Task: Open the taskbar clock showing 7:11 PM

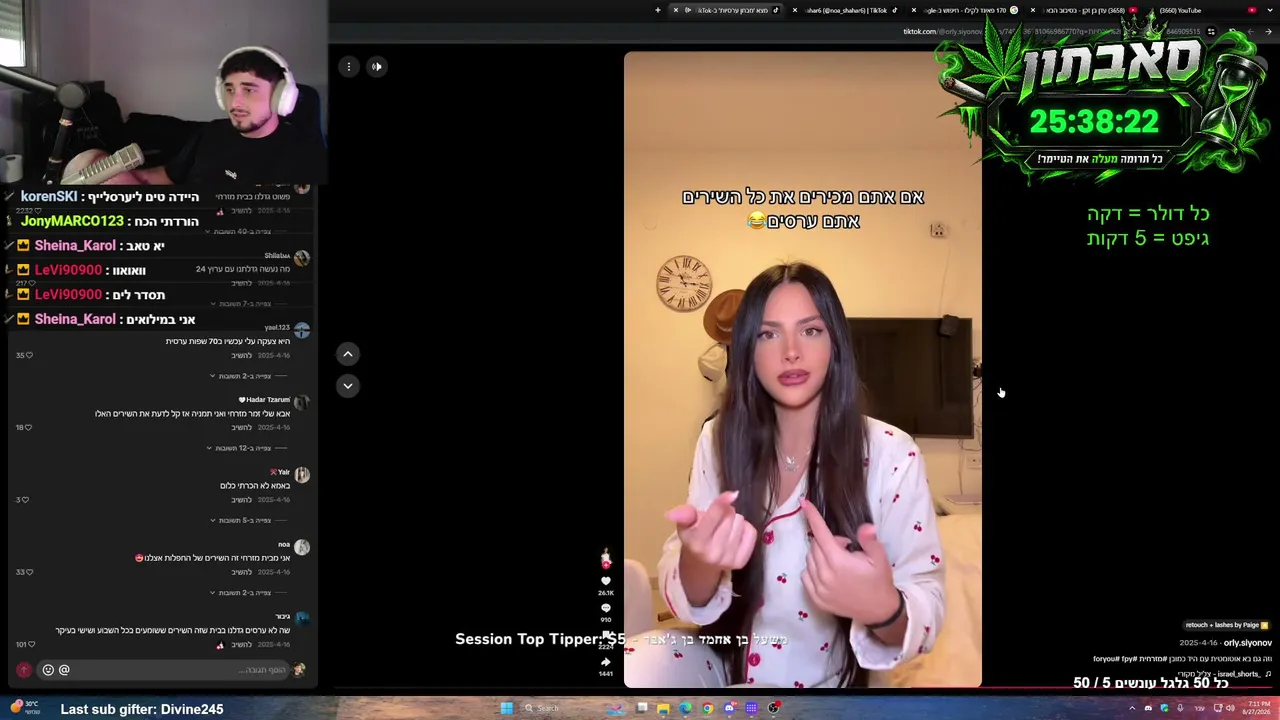Action: coord(1255,708)
